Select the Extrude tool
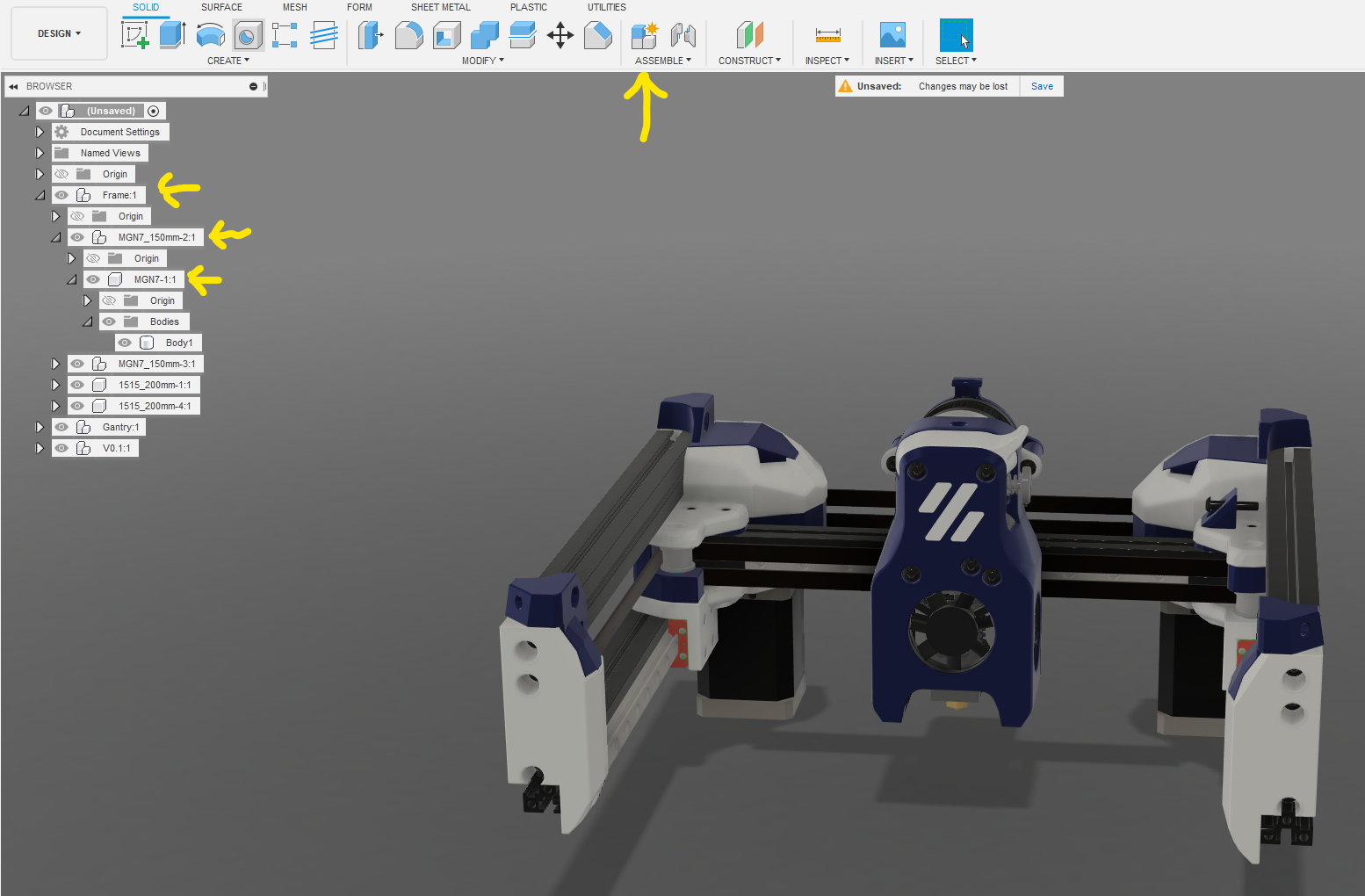 pos(172,35)
